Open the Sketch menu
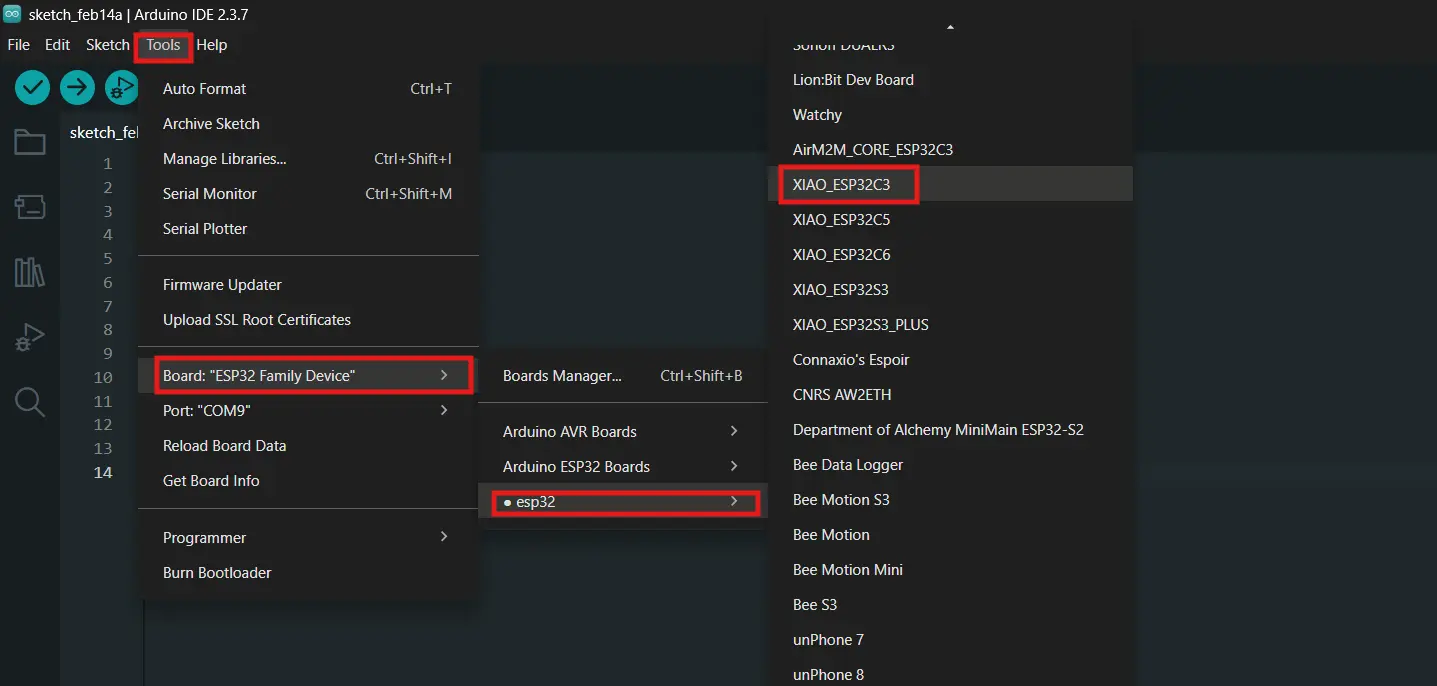The image size is (1437, 686). (x=108, y=45)
